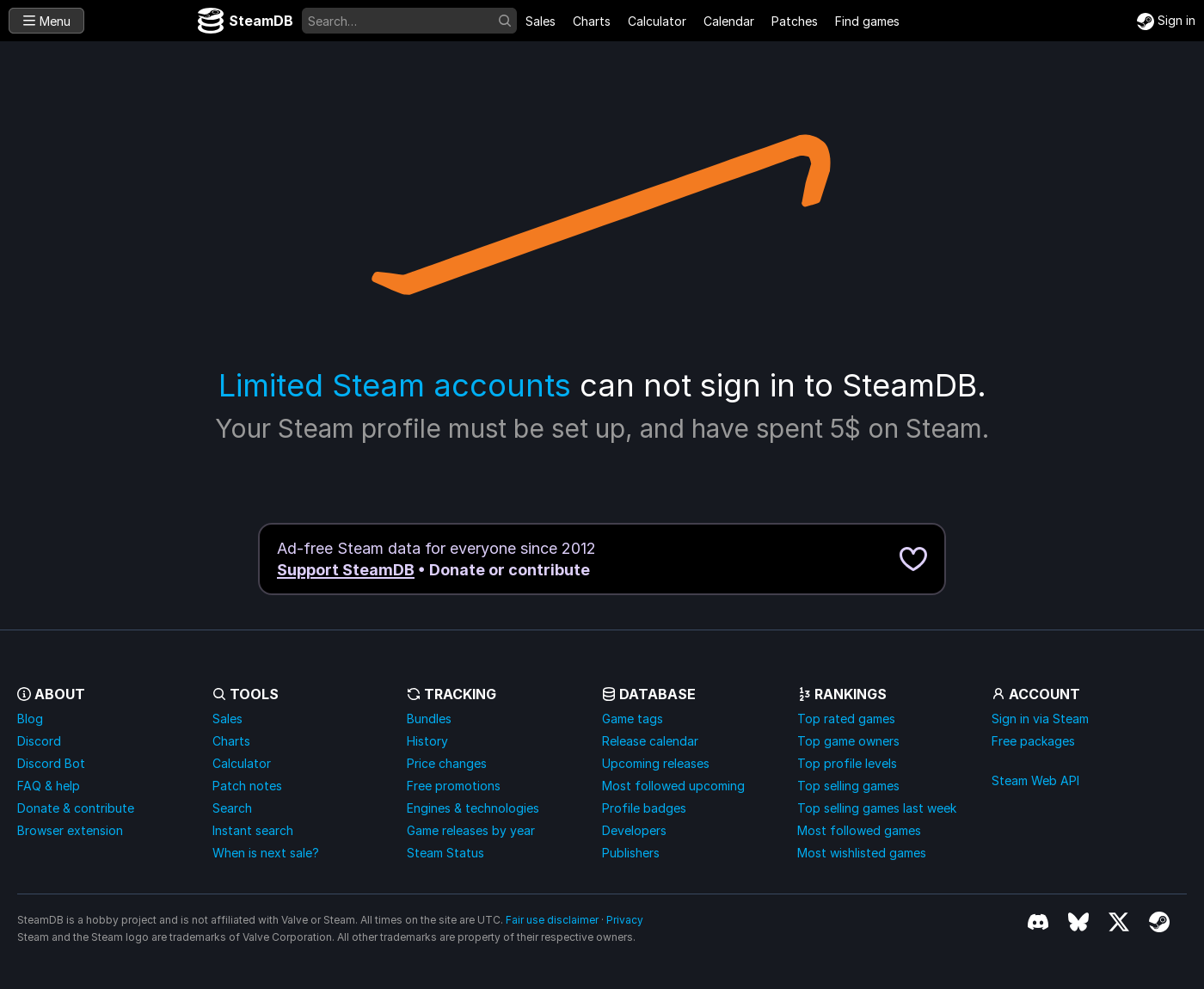
Task: Open When is next sale? link
Action: pyautogui.click(x=266, y=853)
